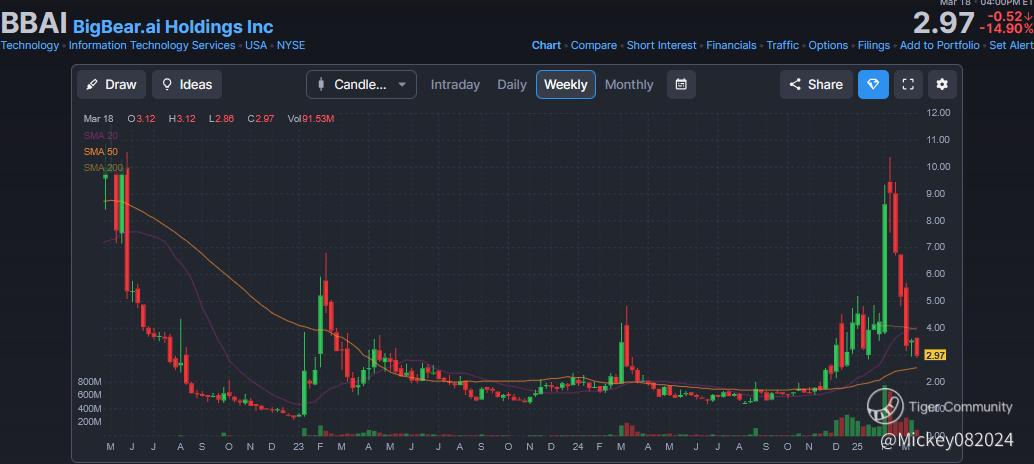Open the Compare link
This screenshot has width=1034, height=464.
[593, 45]
